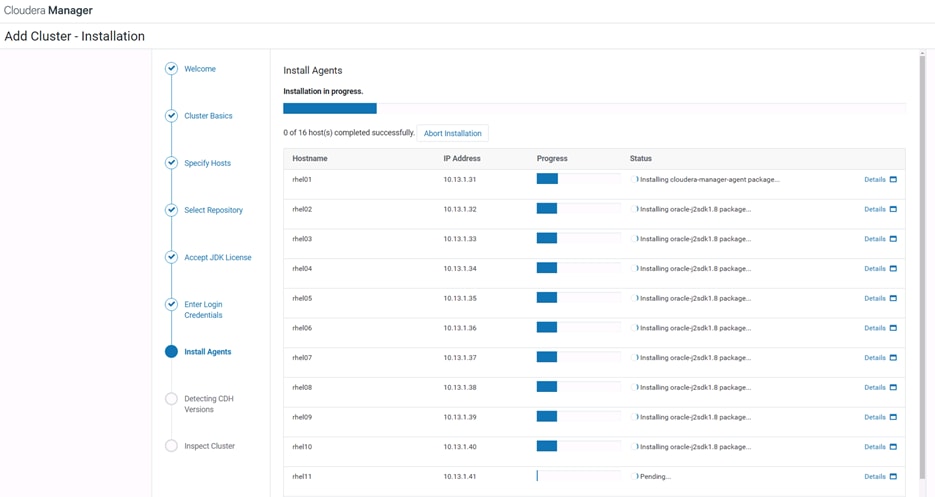This screenshot has width=935, height=497.
Task: Go to the Enter Login Credentials step
Action: pos(203,310)
